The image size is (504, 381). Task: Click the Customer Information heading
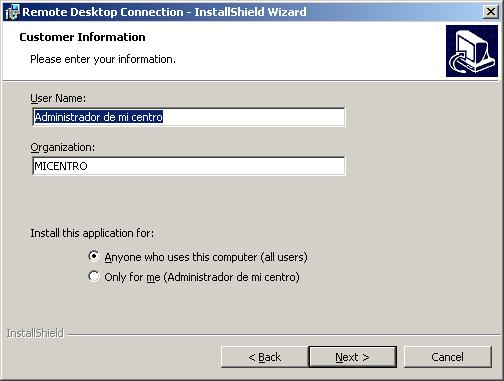pyautogui.click(x=82, y=37)
